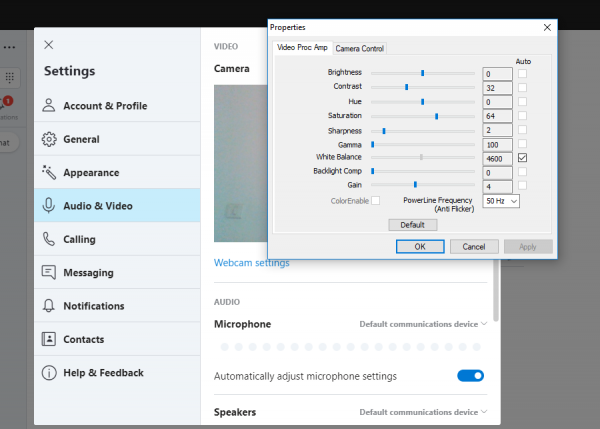
Task: Open notifications with red badge
Action: click(x=7, y=101)
